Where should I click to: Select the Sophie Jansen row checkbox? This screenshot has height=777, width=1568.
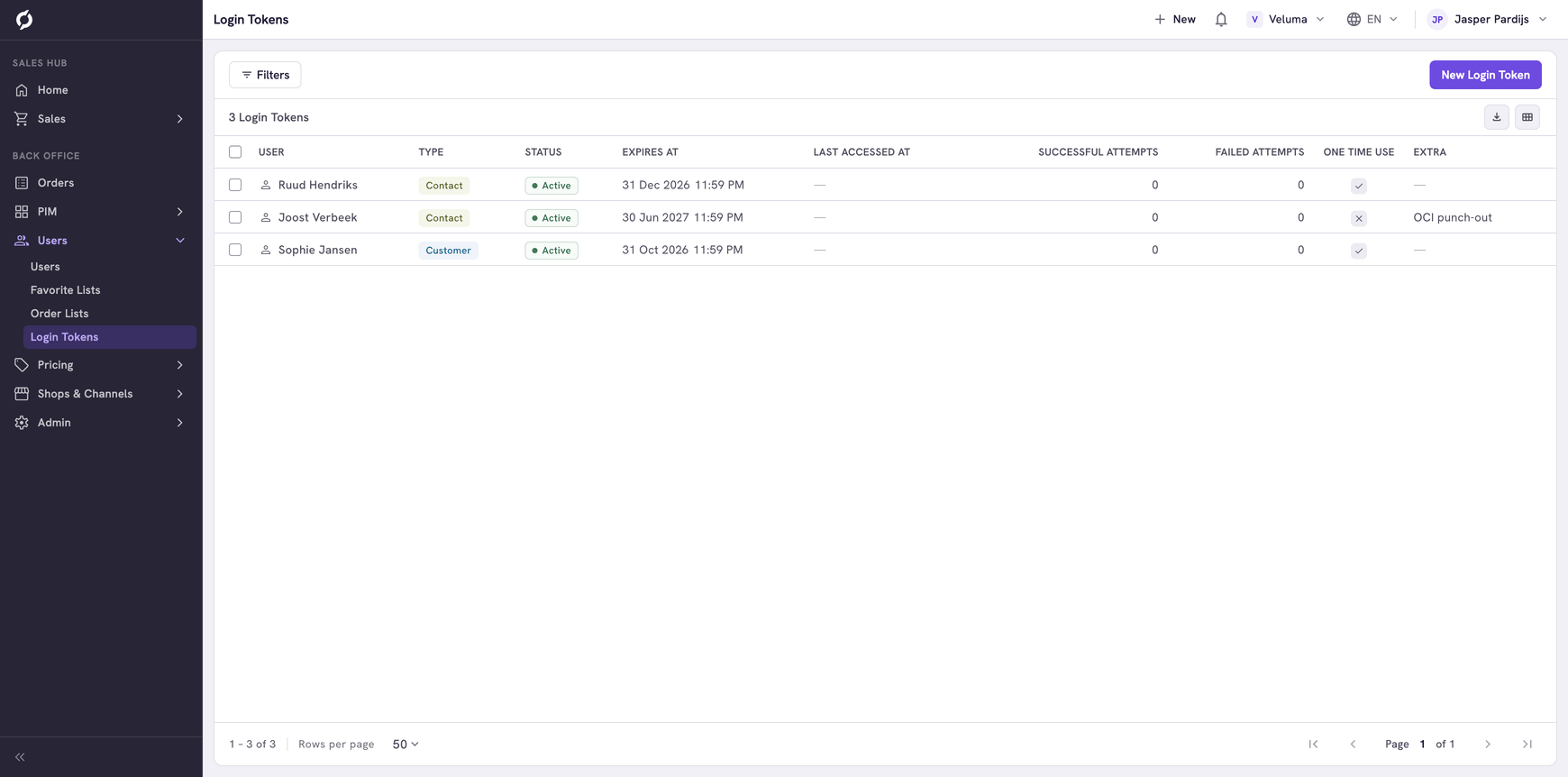tap(235, 250)
